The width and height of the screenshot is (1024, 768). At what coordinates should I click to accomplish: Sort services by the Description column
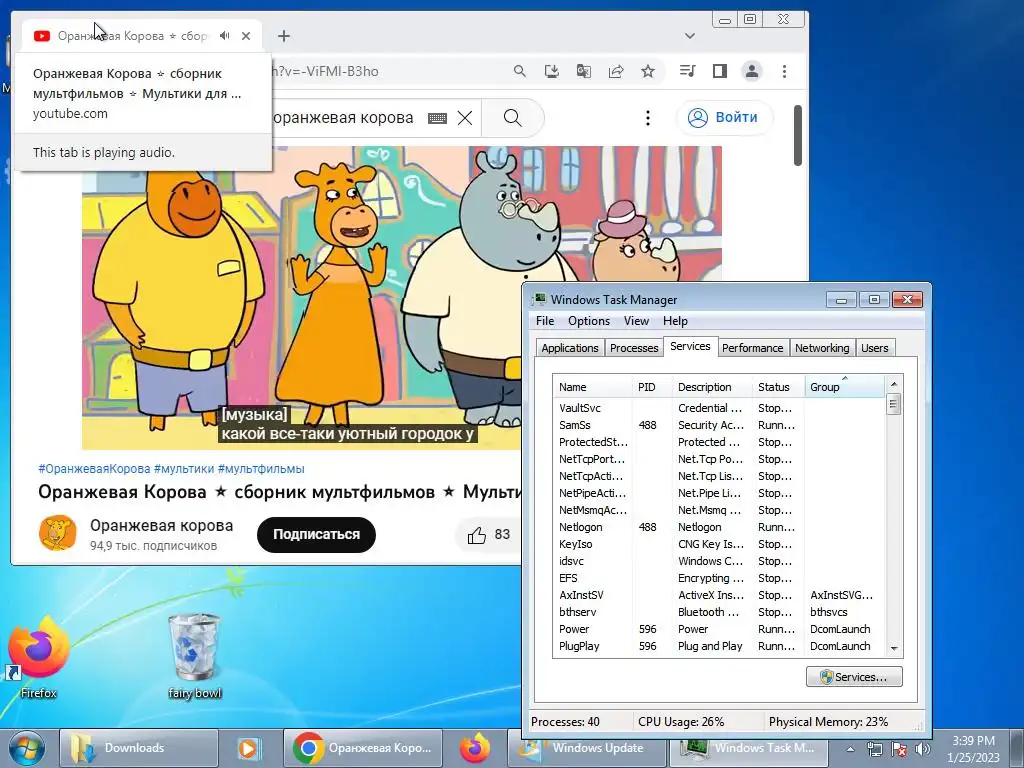click(712, 387)
